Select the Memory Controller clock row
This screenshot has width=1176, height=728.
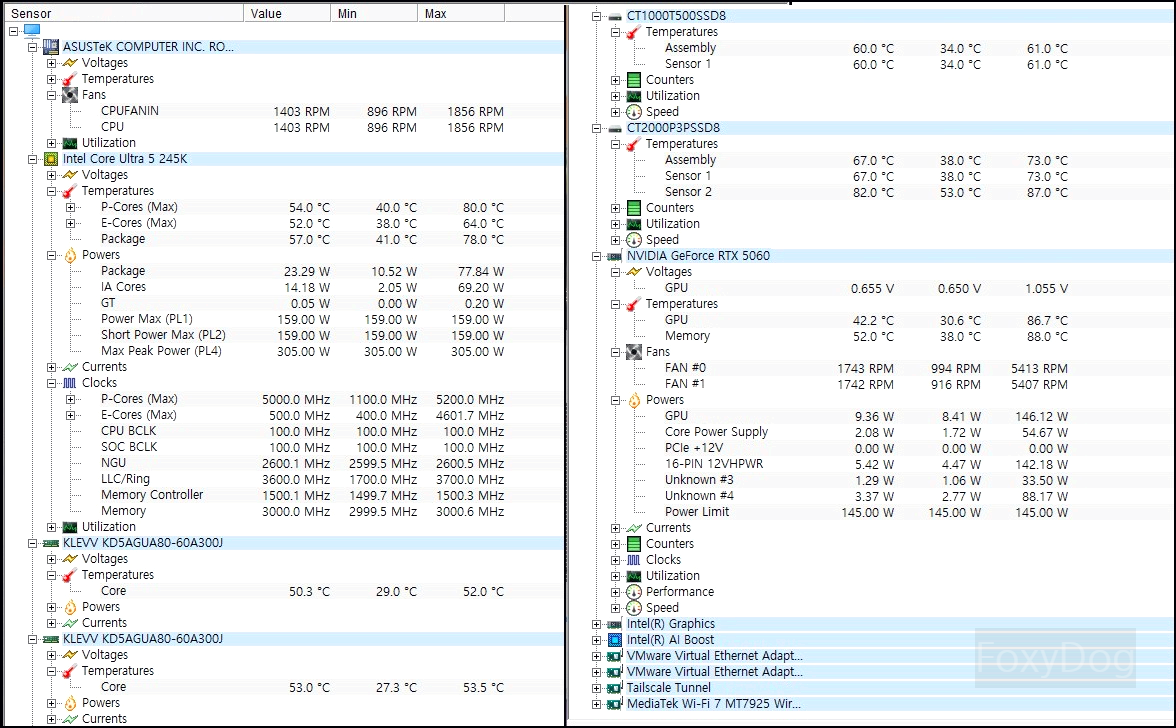pyautogui.click(x=283, y=495)
